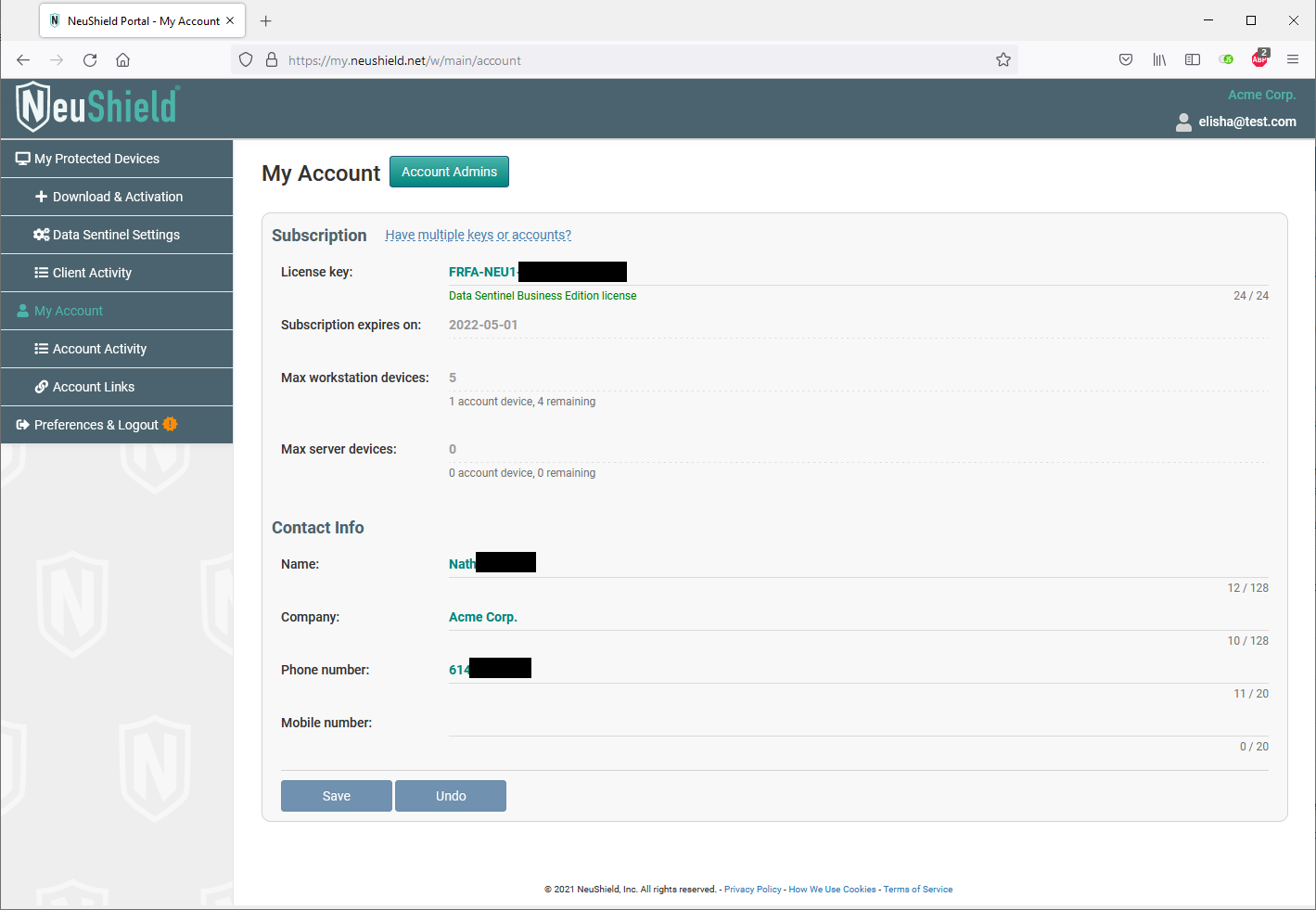Open Client Activity page
Viewport: 1316px width, 910px height.
coord(117,273)
